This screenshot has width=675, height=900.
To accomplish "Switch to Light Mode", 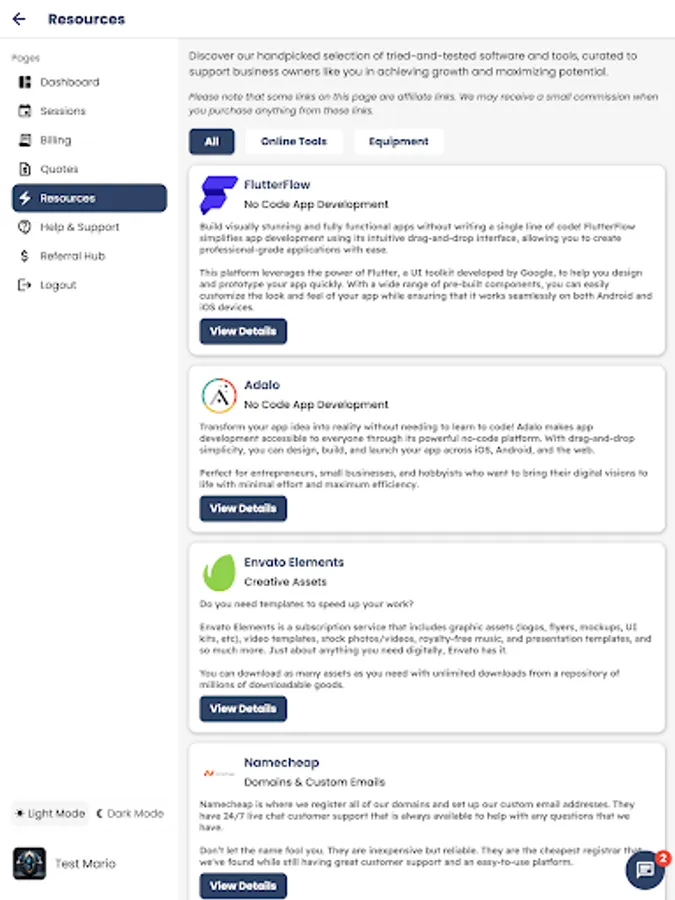I will (x=48, y=813).
